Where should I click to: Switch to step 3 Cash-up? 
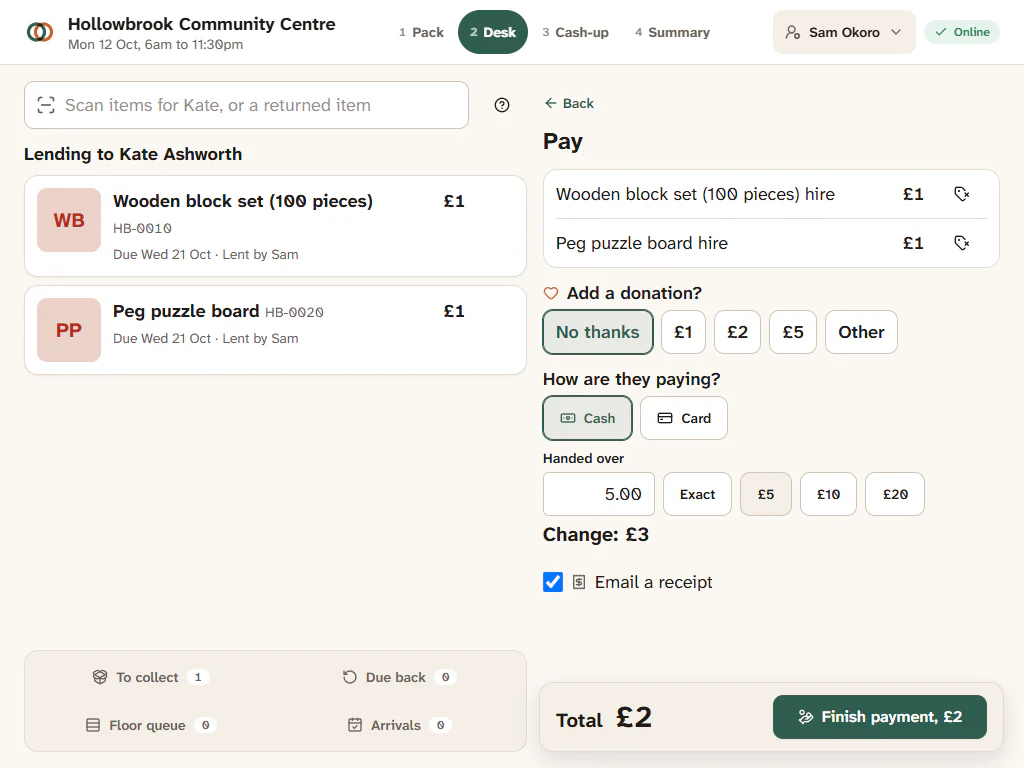pyautogui.click(x=575, y=32)
